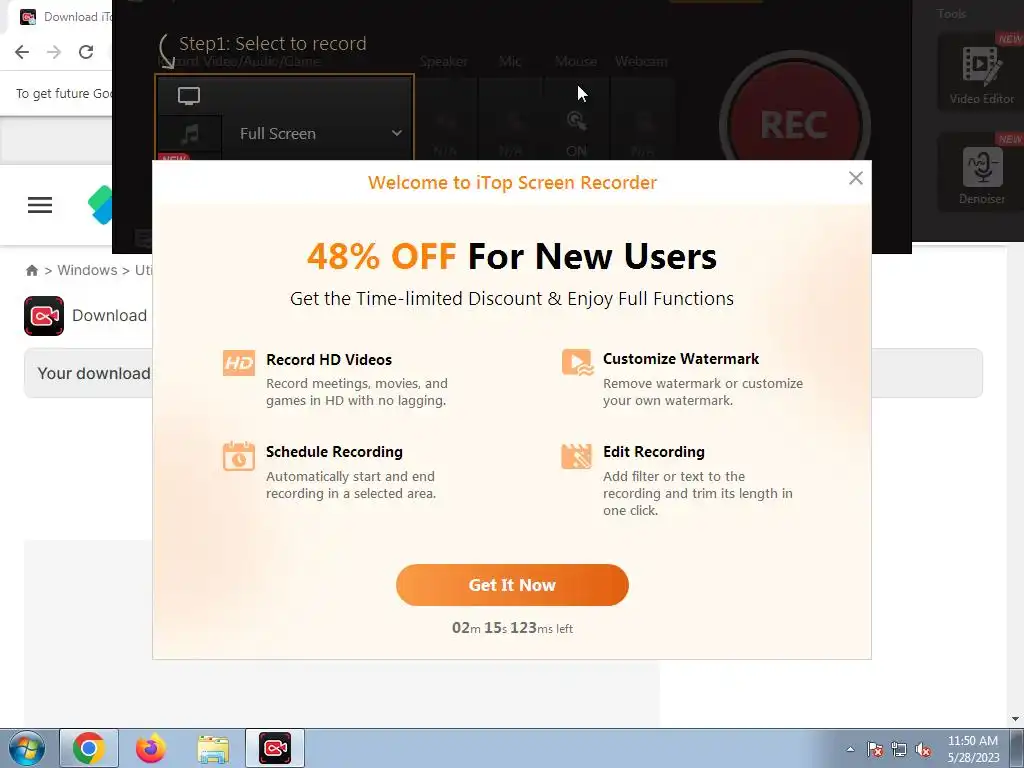Screen dimensions: 1024x768
Task: Open the website hamburger menu
Action: [40, 205]
